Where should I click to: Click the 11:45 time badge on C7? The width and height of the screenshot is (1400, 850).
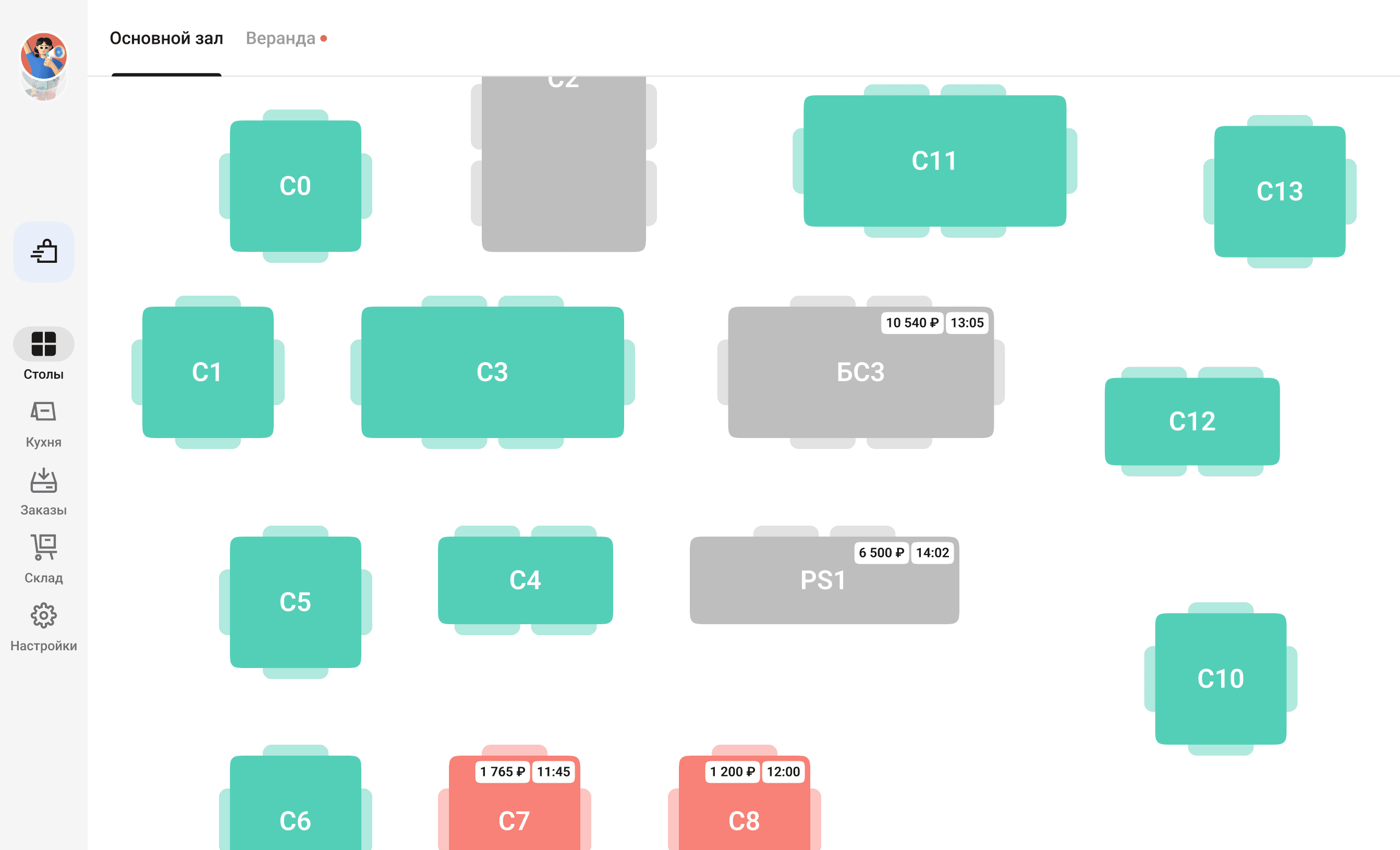553,772
